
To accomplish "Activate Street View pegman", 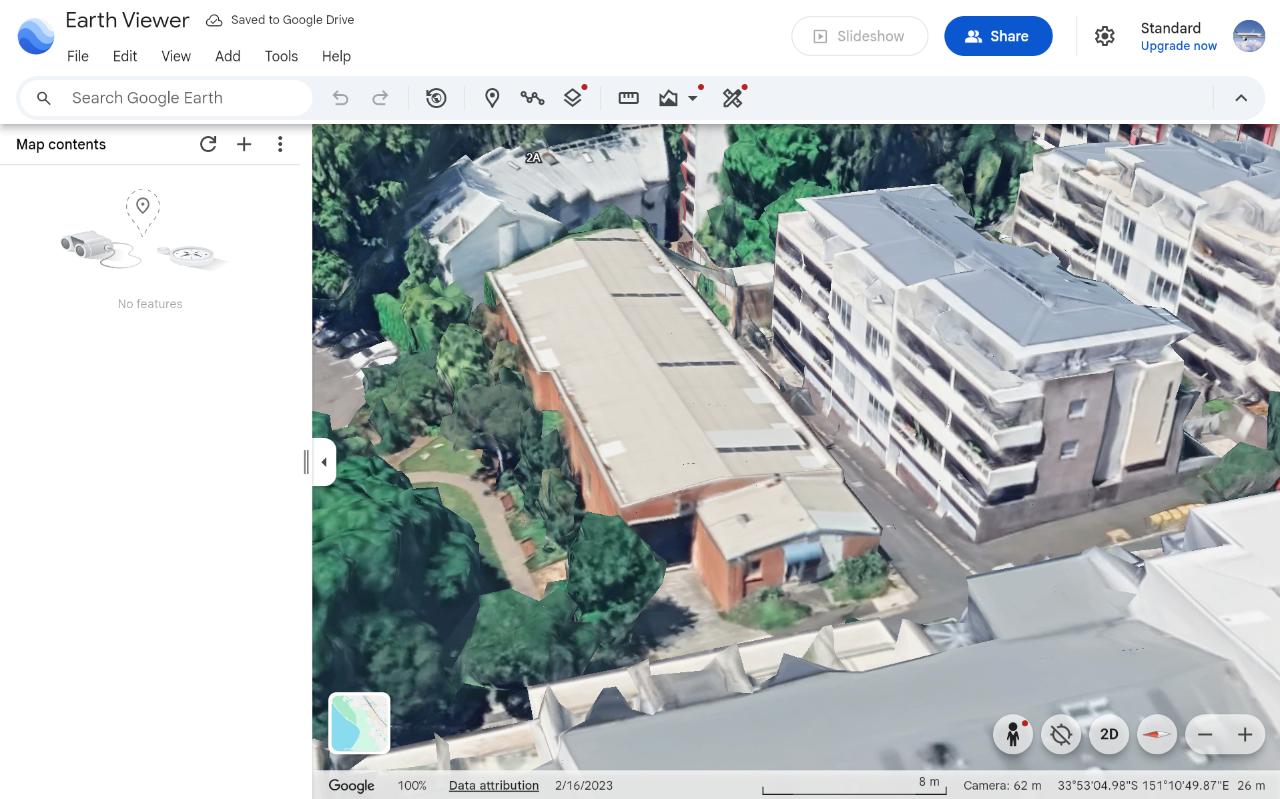I will tap(1013, 735).
